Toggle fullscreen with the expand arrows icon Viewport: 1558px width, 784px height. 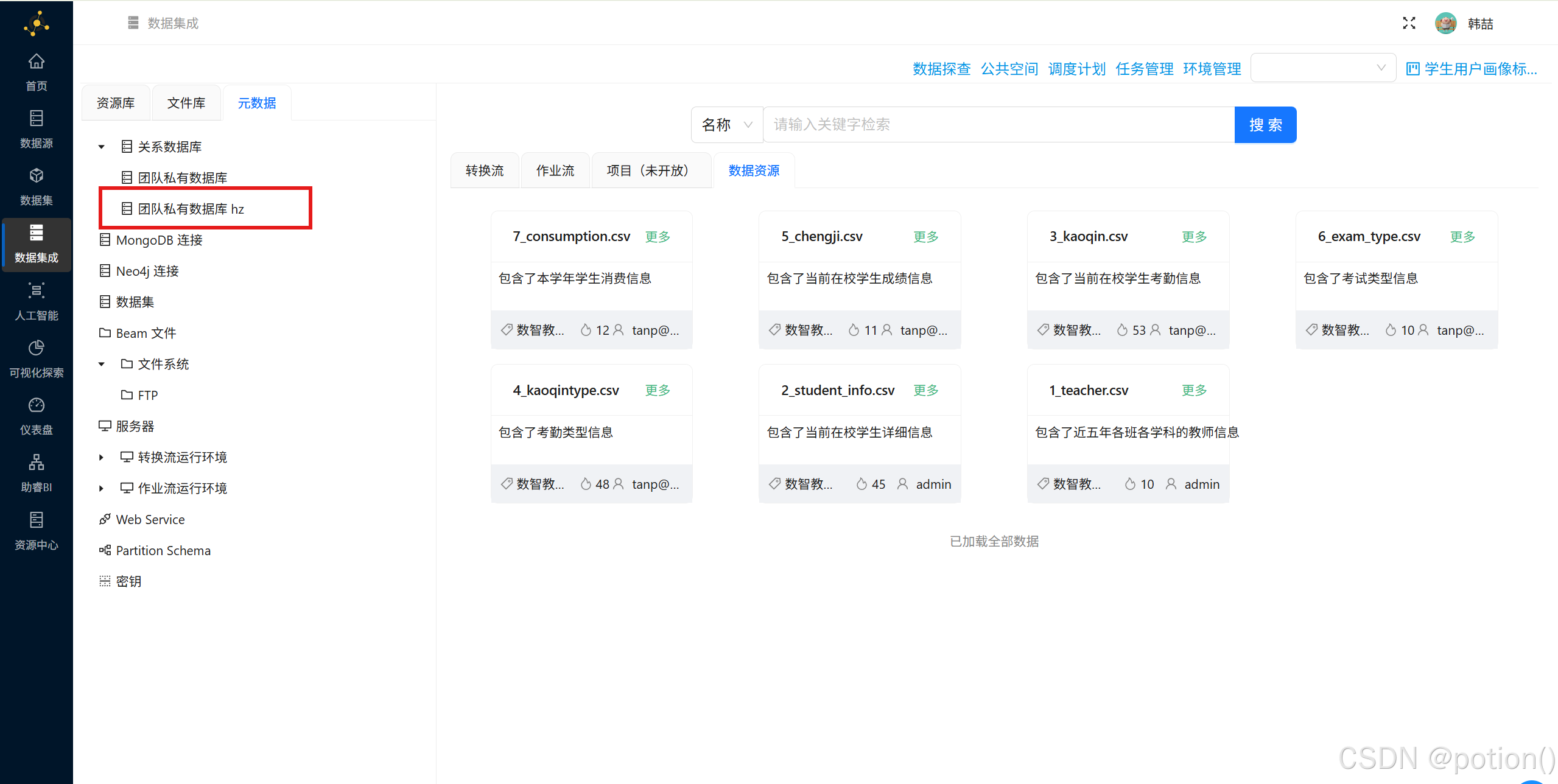(x=1409, y=23)
